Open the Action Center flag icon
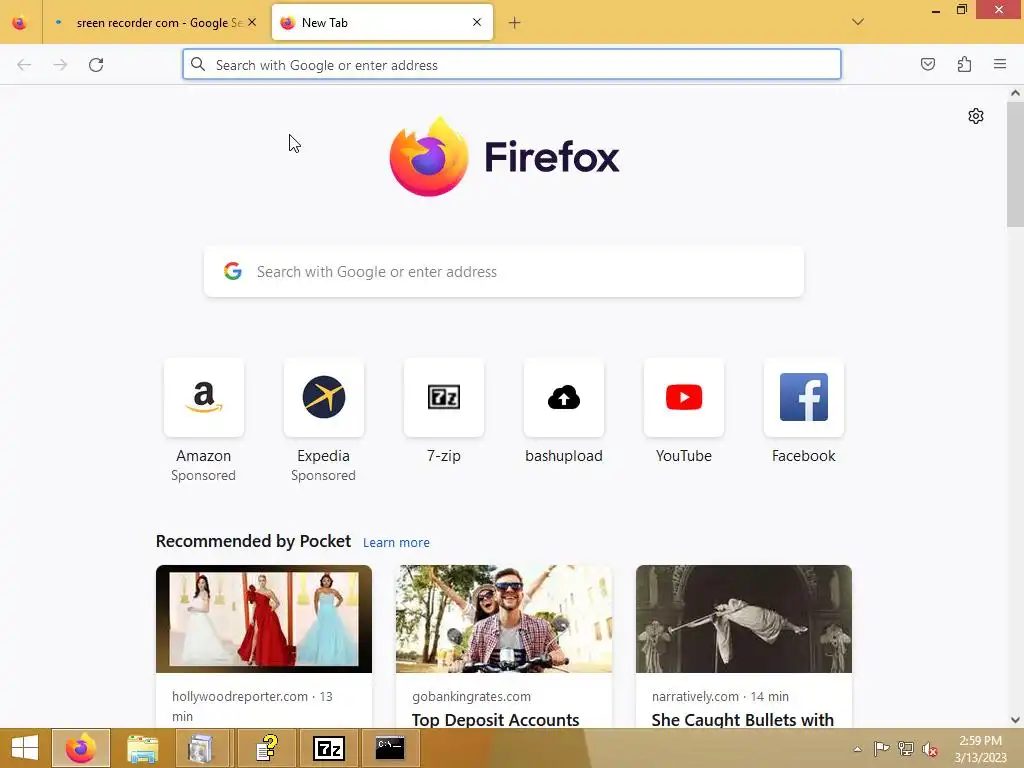Image resolution: width=1024 pixels, height=768 pixels. (x=881, y=748)
